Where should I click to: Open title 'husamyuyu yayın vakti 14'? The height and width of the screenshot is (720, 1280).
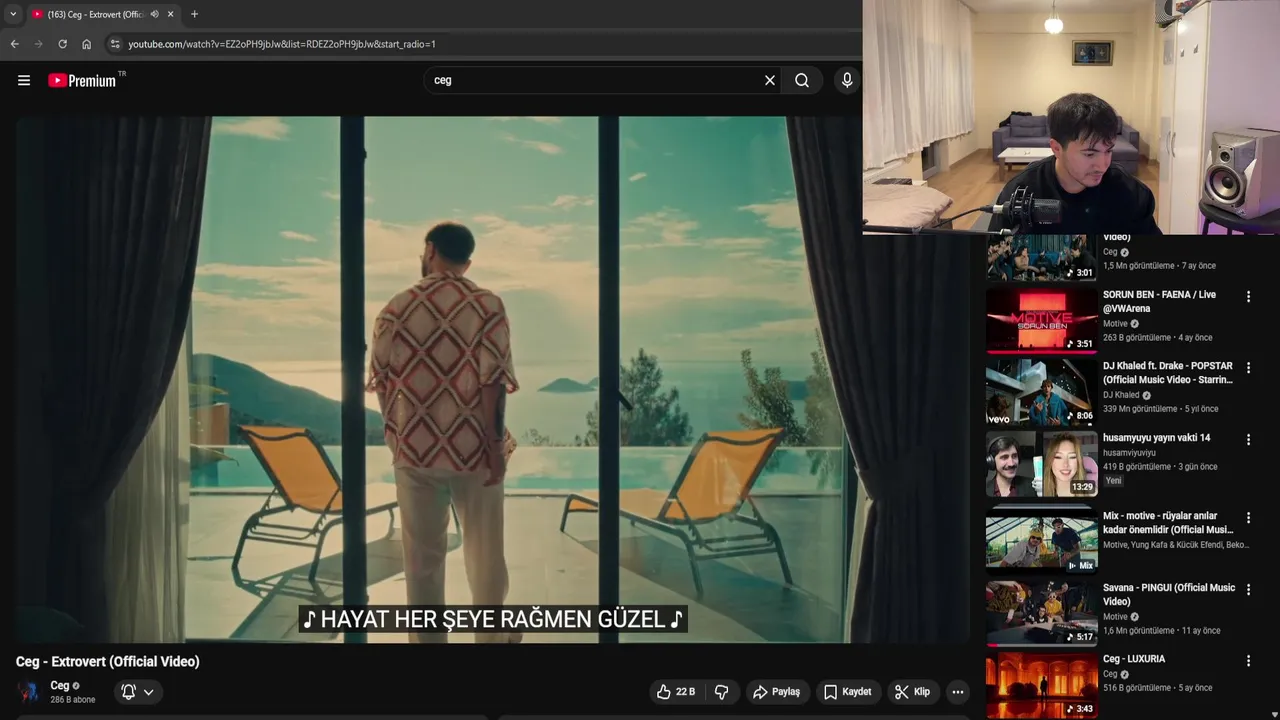[1157, 438]
